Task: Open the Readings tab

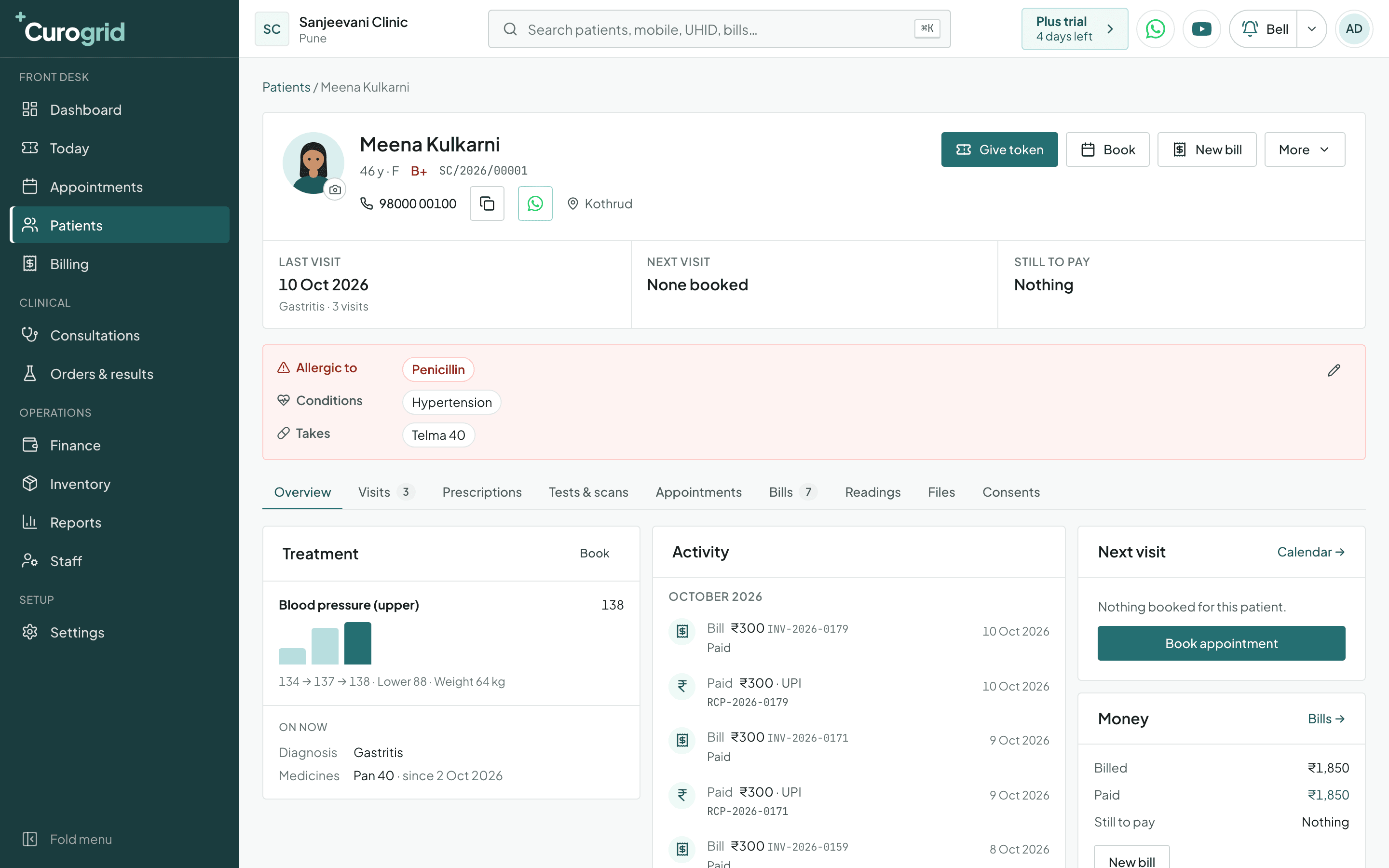Action: (872, 492)
